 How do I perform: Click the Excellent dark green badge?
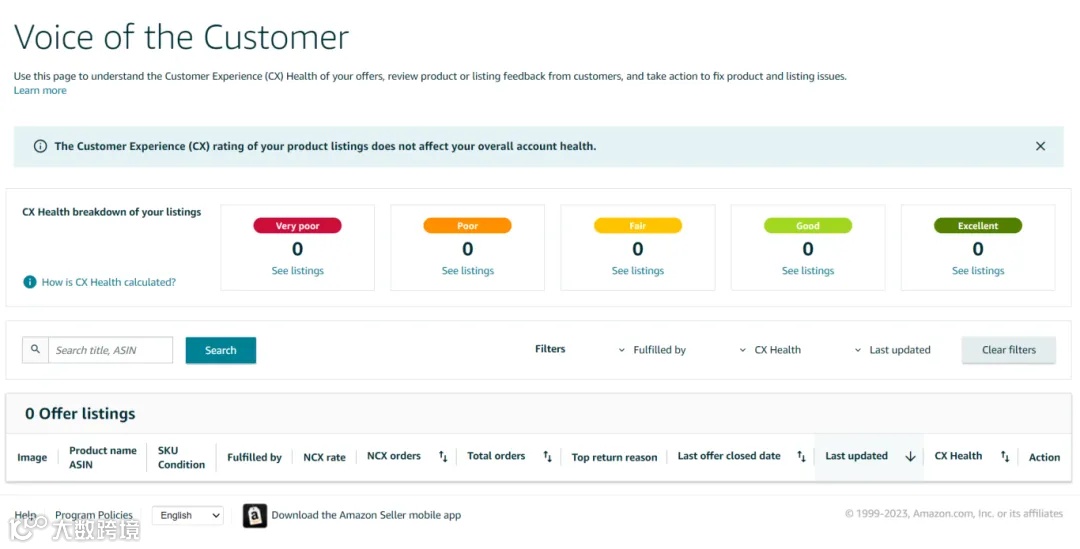(x=978, y=225)
